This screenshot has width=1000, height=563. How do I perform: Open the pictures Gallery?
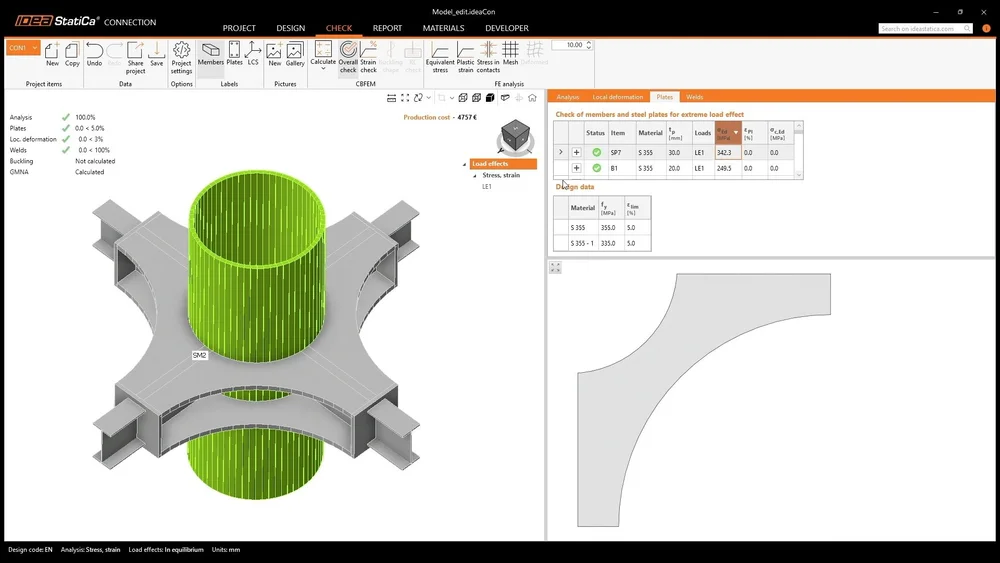click(295, 54)
